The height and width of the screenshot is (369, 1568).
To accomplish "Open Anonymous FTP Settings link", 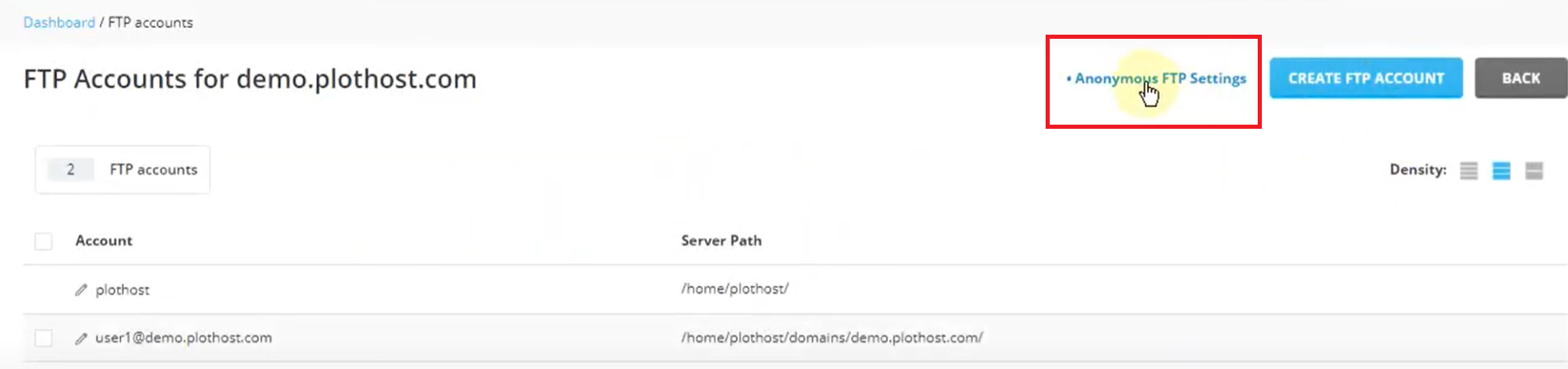I will (1156, 78).
